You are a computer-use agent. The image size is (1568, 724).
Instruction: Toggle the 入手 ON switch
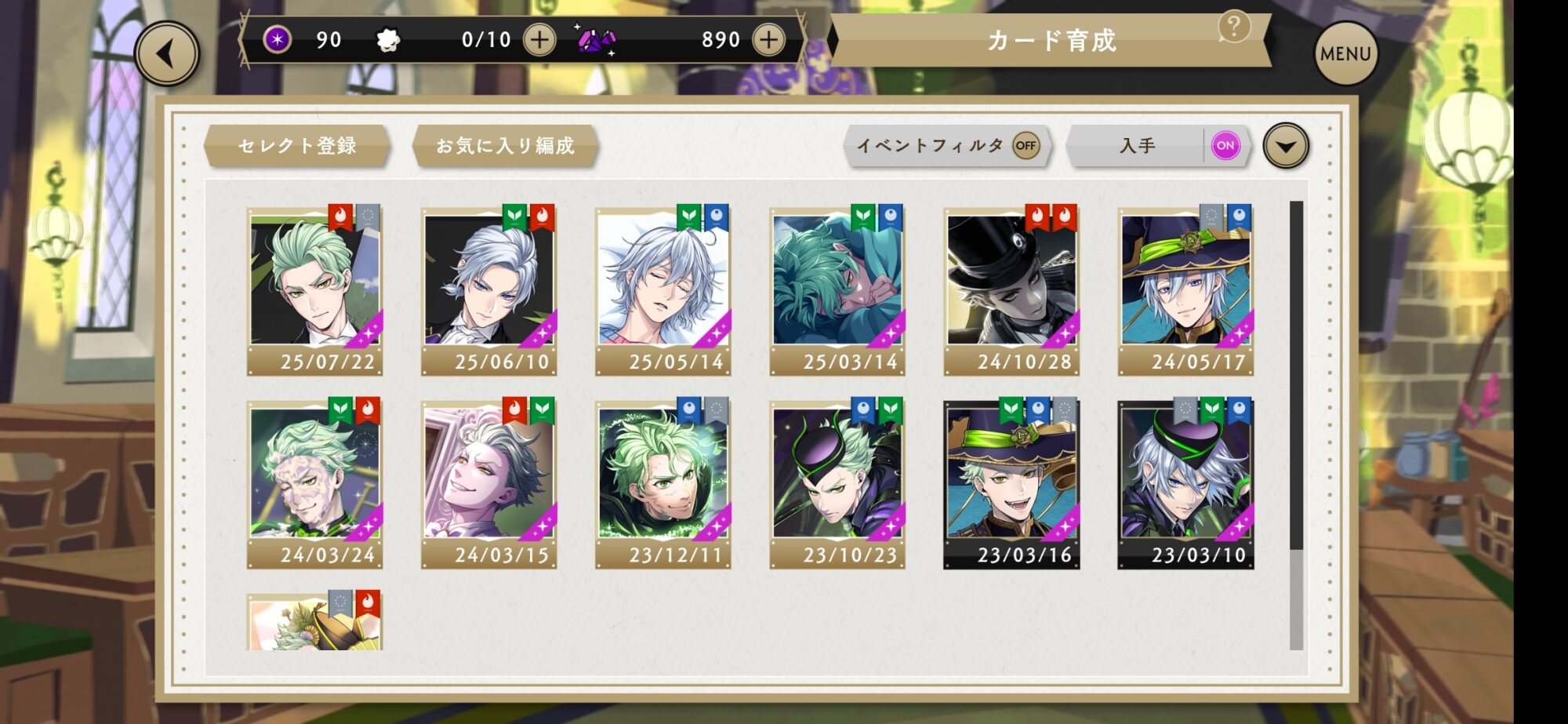1225,145
